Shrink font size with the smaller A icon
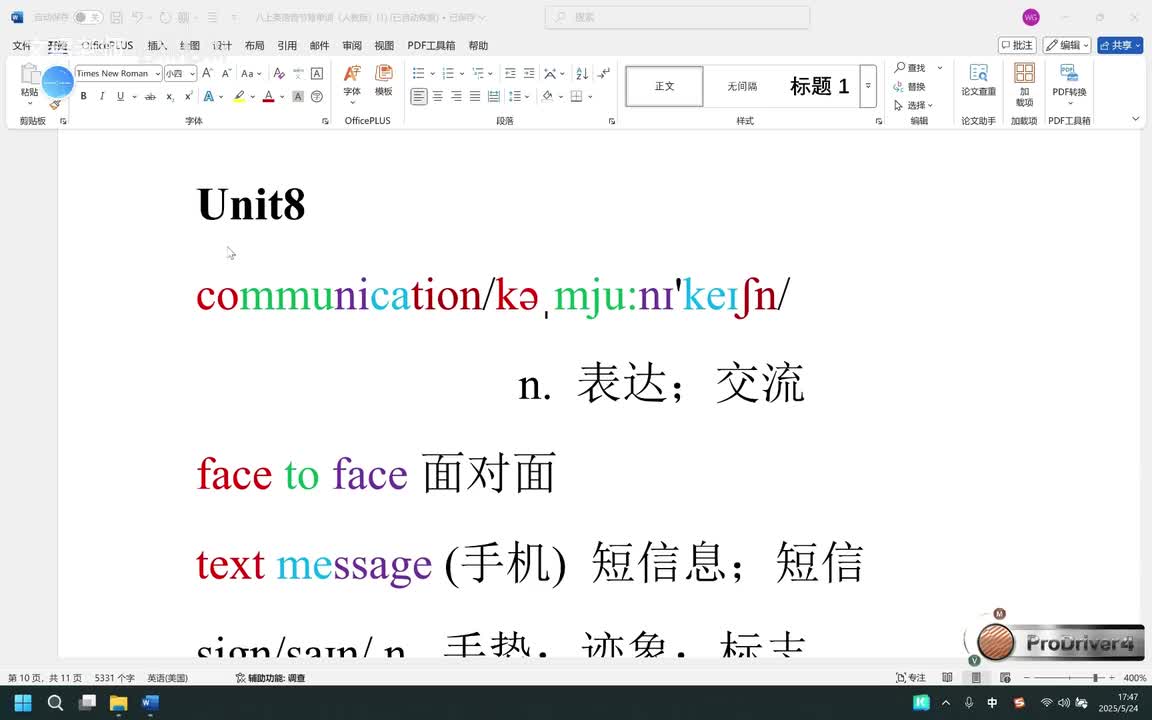This screenshot has height=720, width=1152. 226,73
